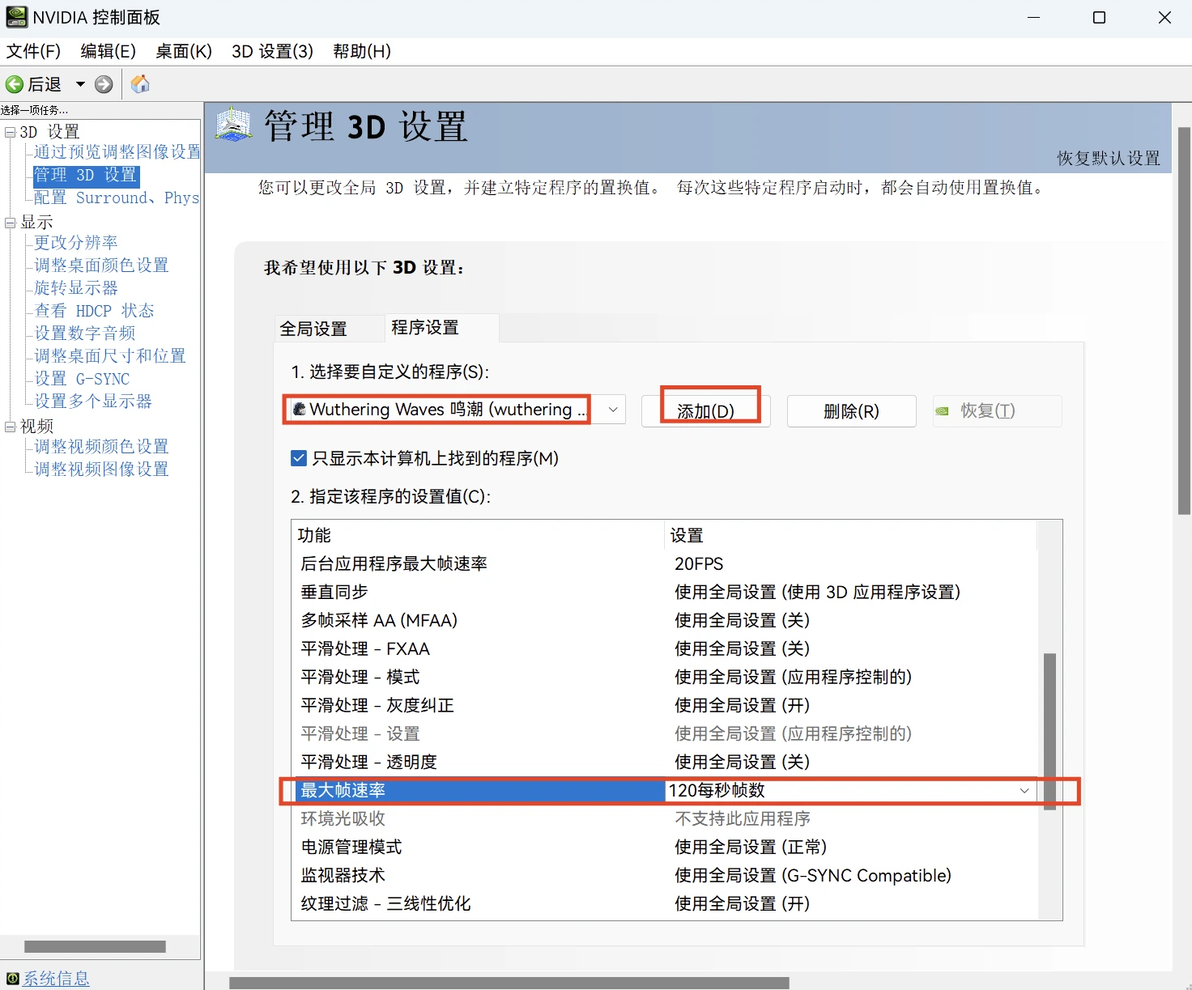Screen dimensions: 1192x990
Task: Click the green Back arrow icon
Action: (x=14, y=84)
